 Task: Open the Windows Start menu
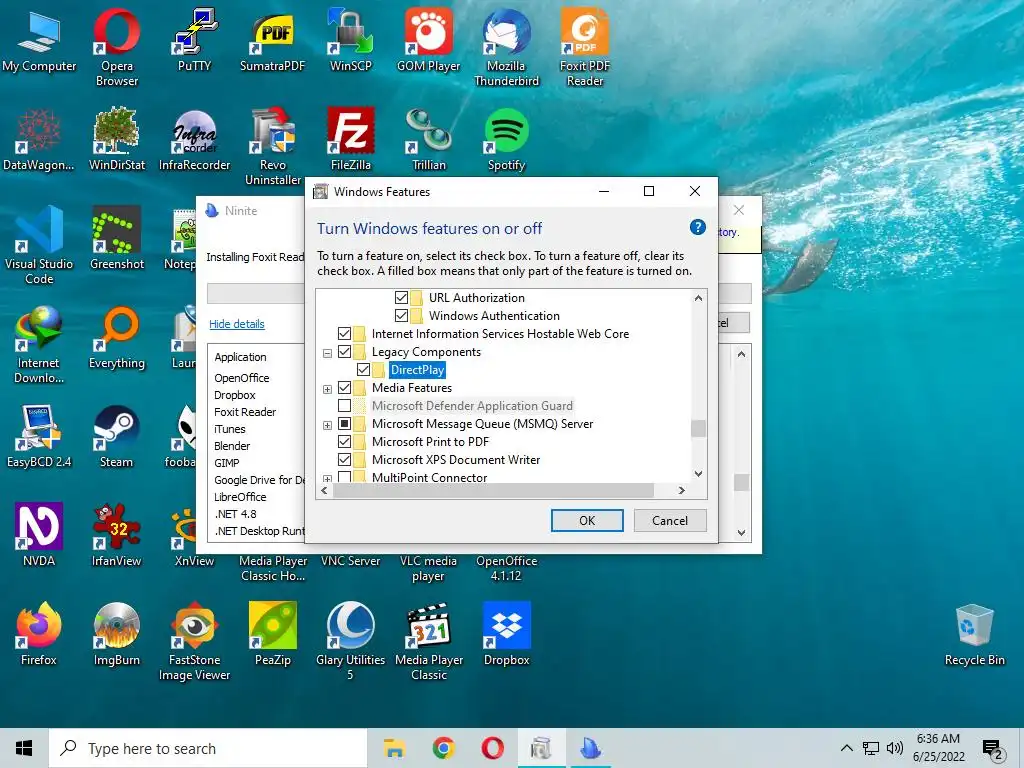[x=24, y=748]
